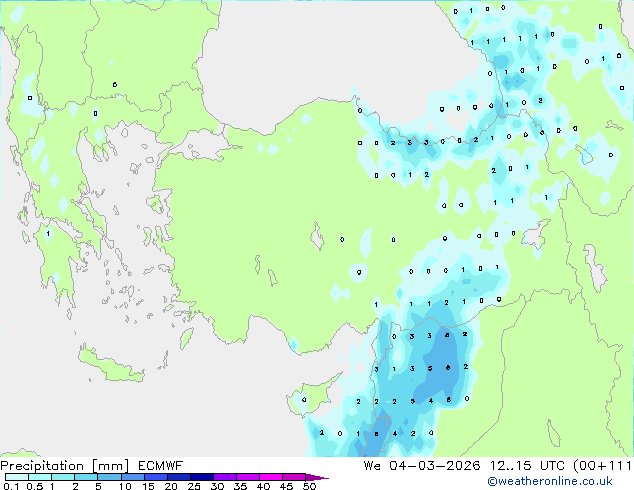Click the 0.1–0.5 mm legend color swatch
The image size is (634, 490).
click(x=17, y=477)
